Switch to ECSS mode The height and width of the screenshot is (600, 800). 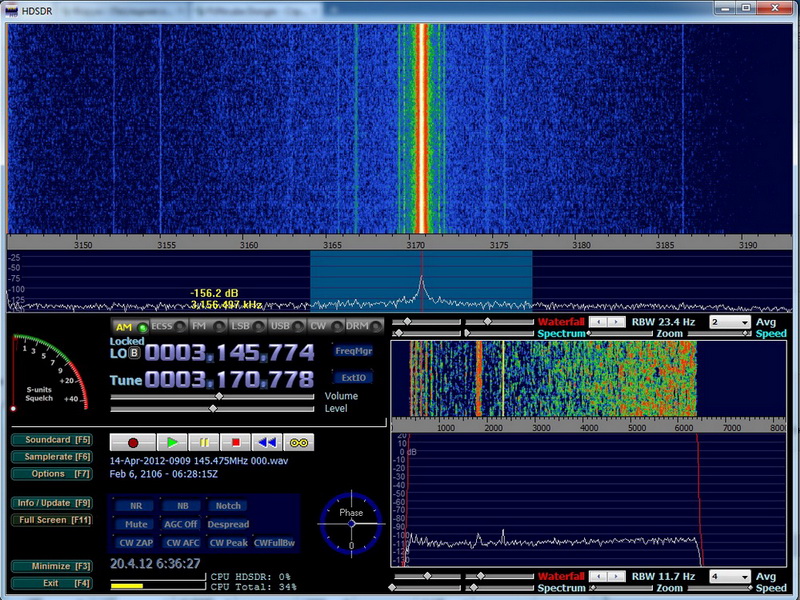coord(168,327)
